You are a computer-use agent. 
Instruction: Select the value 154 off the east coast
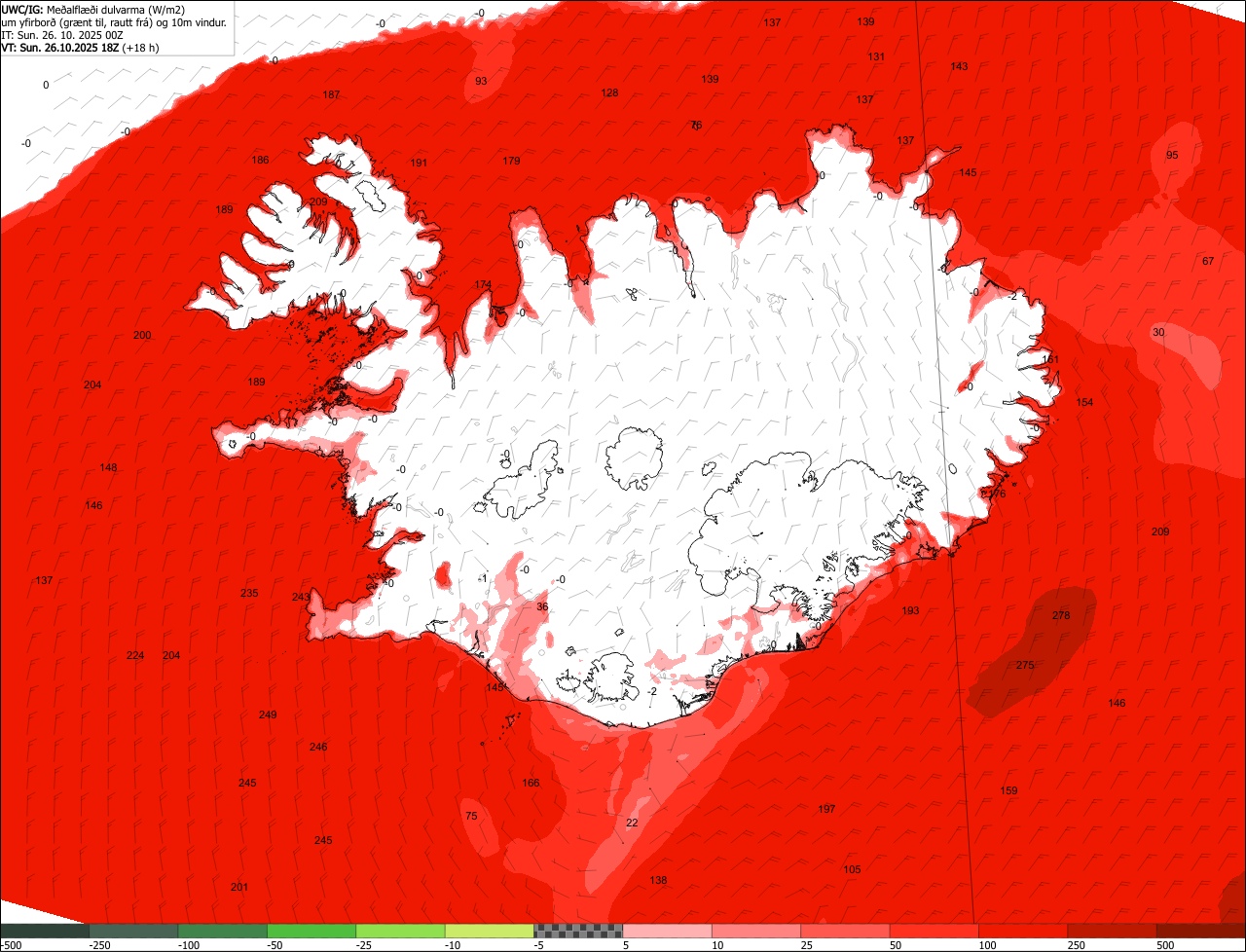tap(1084, 402)
